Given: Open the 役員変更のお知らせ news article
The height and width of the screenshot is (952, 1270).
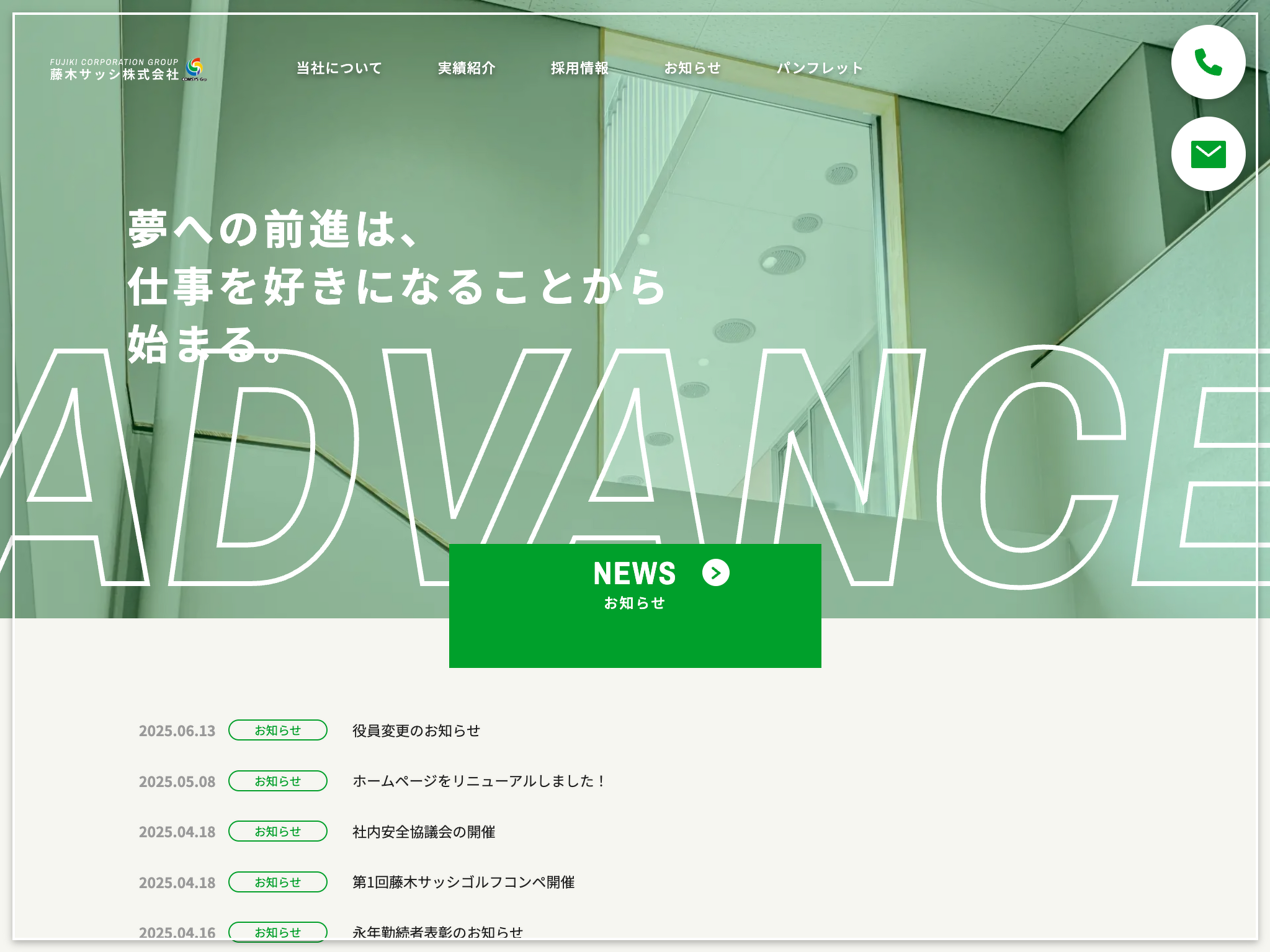Looking at the screenshot, I should (416, 731).
